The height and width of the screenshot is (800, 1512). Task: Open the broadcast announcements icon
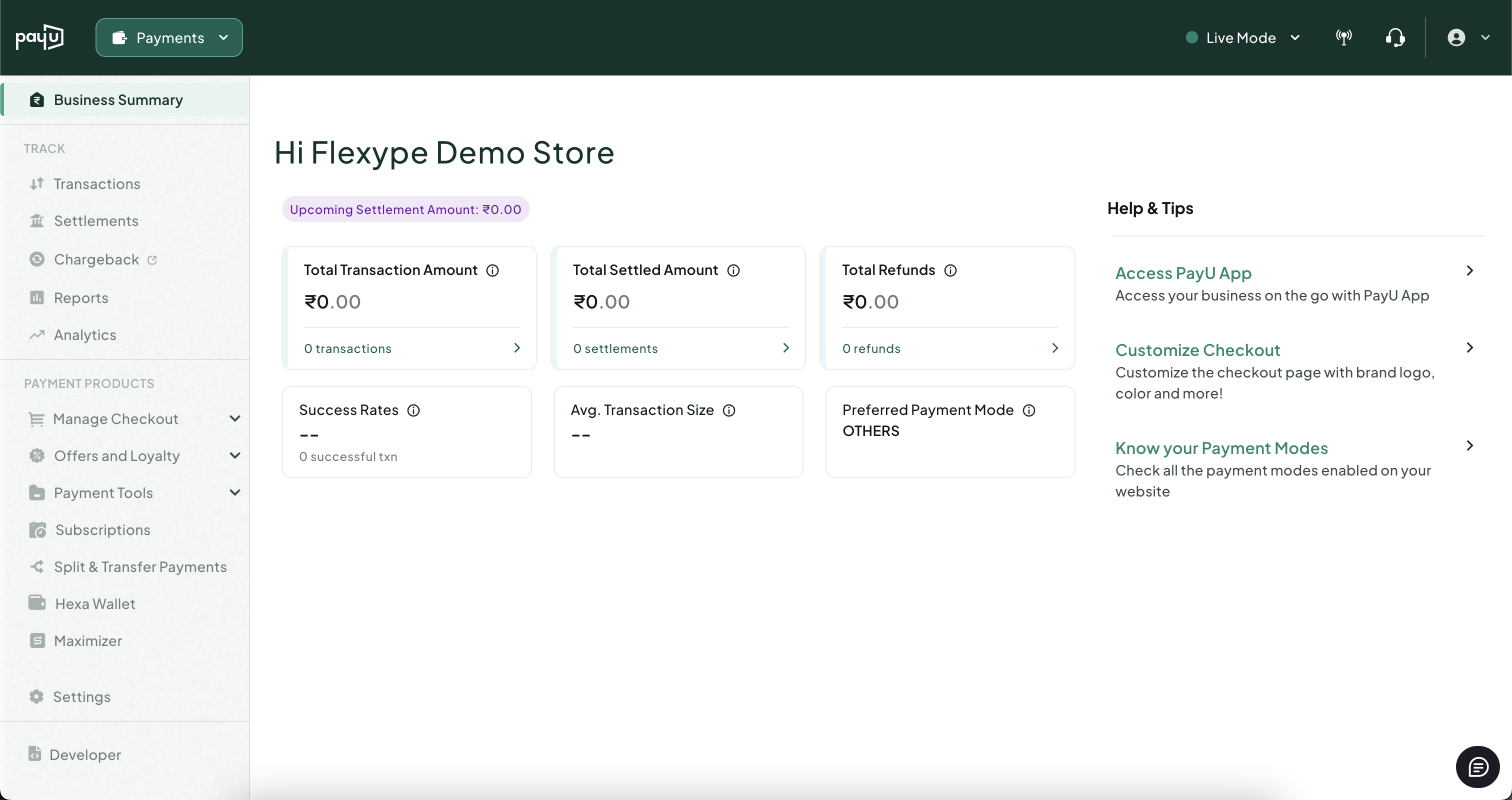1343,37
